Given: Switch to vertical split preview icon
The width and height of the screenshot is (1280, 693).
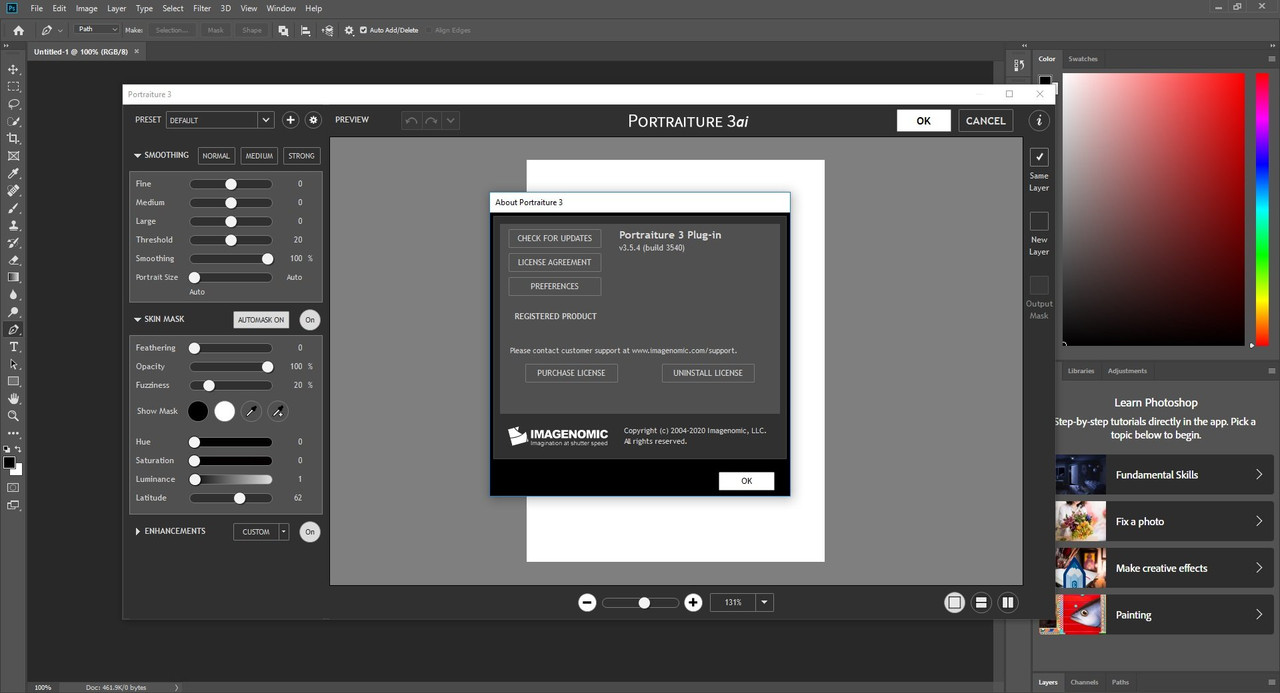Looking at the screenshot, I should pos(1008,602).
